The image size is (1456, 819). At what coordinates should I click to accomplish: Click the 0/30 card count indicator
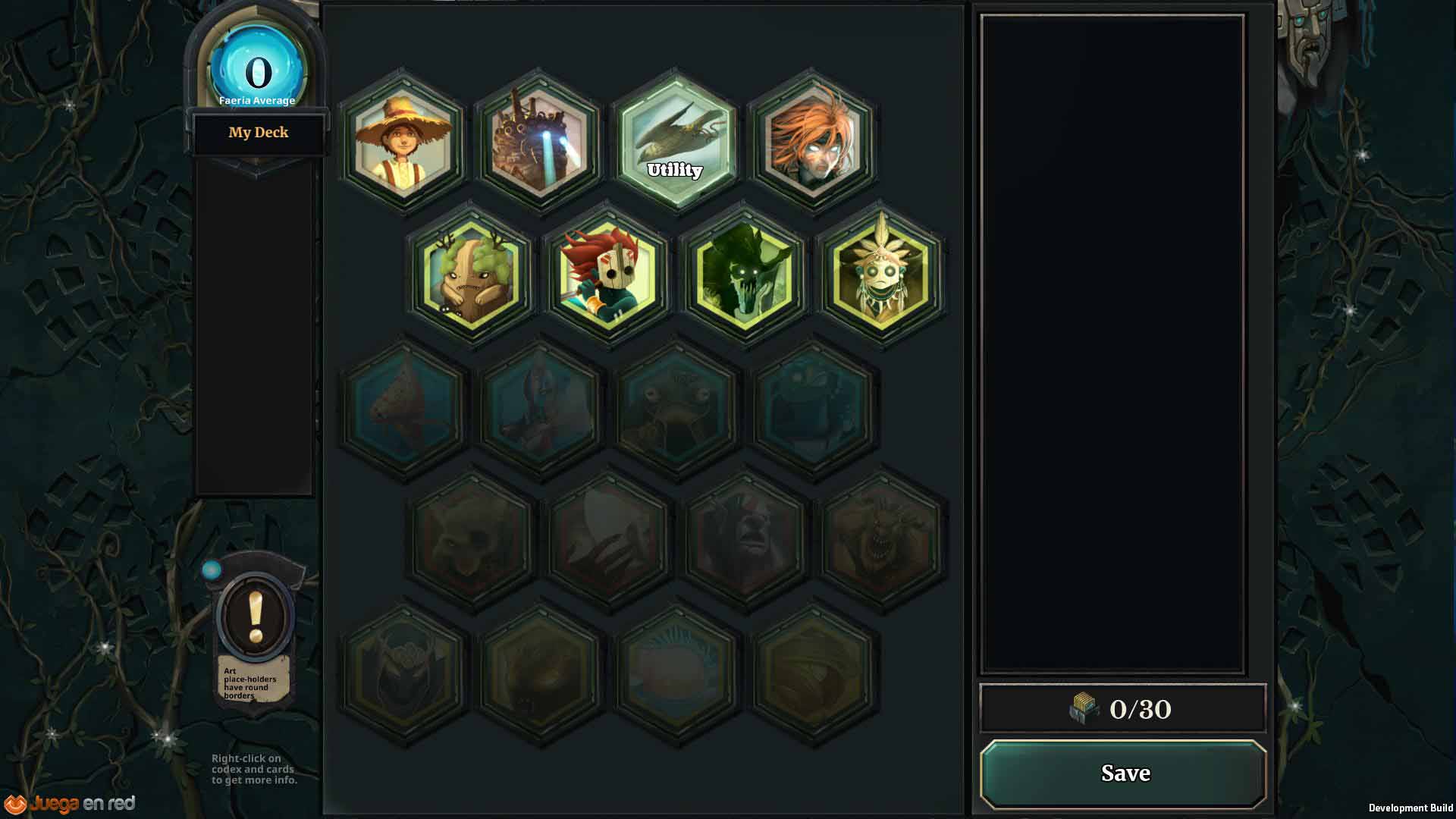coord(1123,708)
